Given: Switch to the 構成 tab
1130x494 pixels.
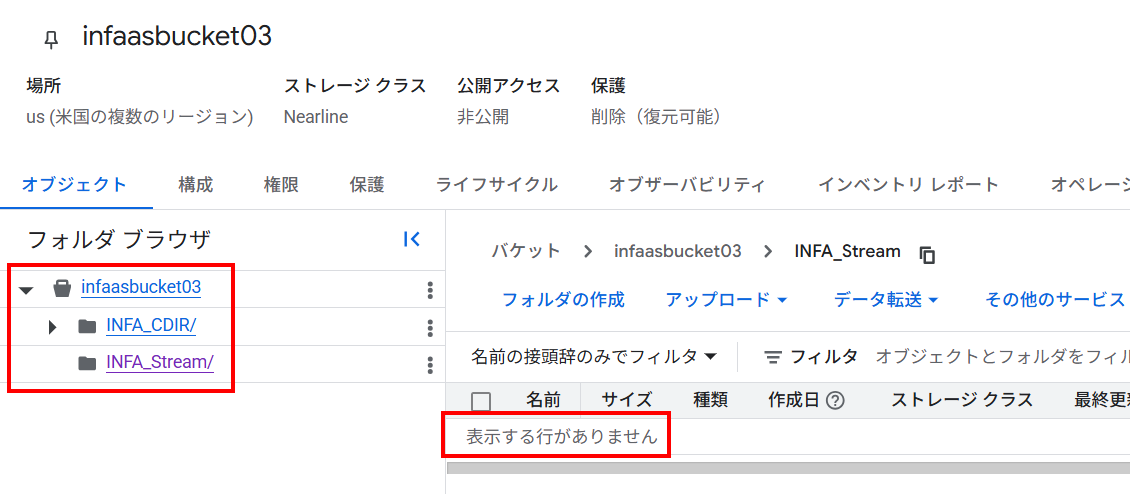Looking at the screenshot, I should (x=195, y=185).
